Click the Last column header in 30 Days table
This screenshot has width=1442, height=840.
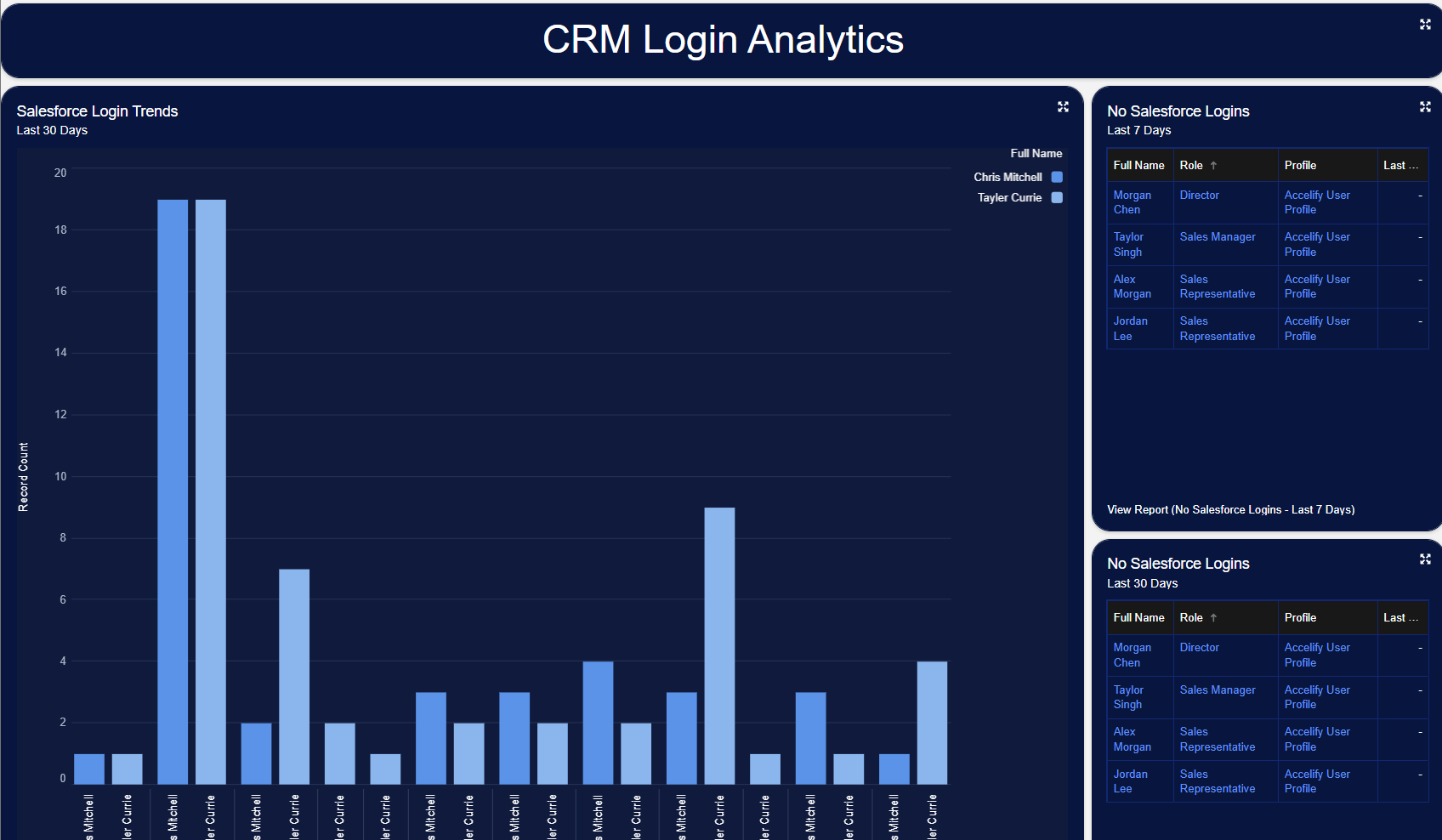[x=1399, y=617]
